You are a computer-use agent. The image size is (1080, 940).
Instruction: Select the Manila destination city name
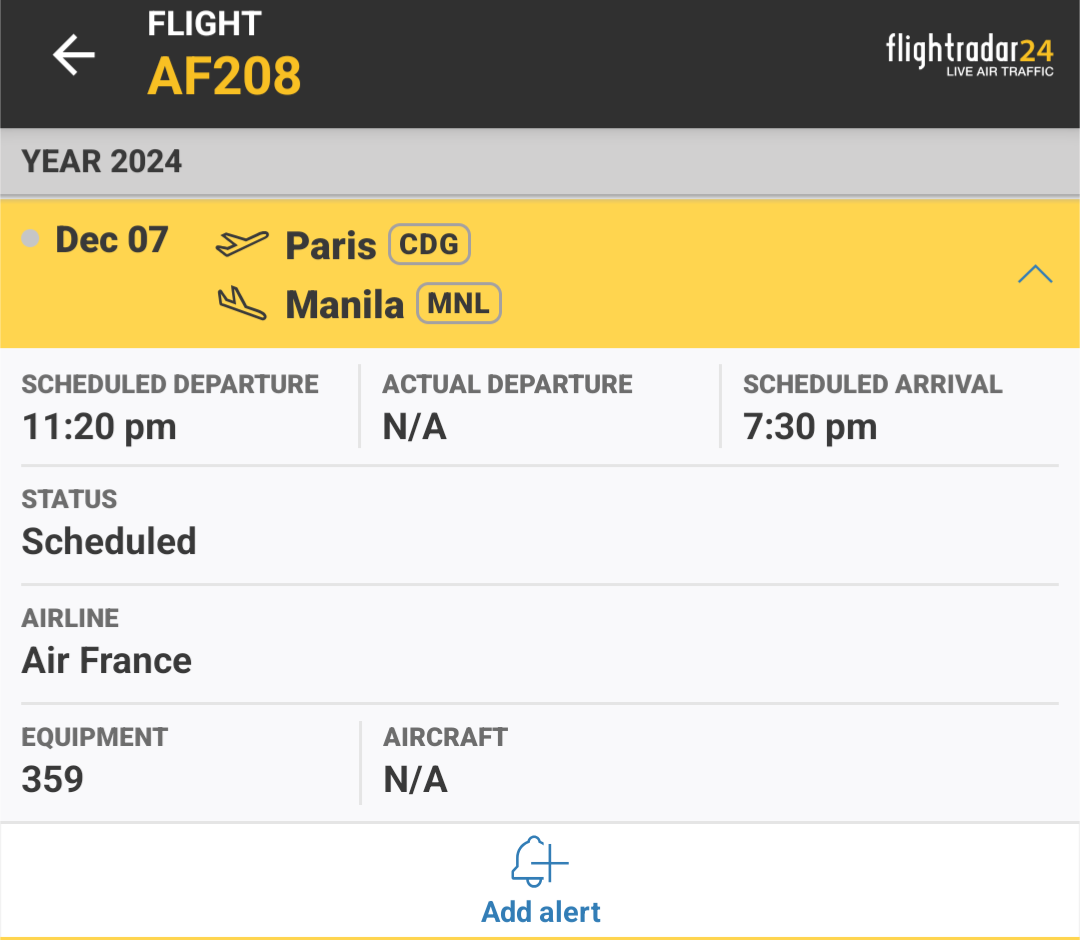click(345, 305)
